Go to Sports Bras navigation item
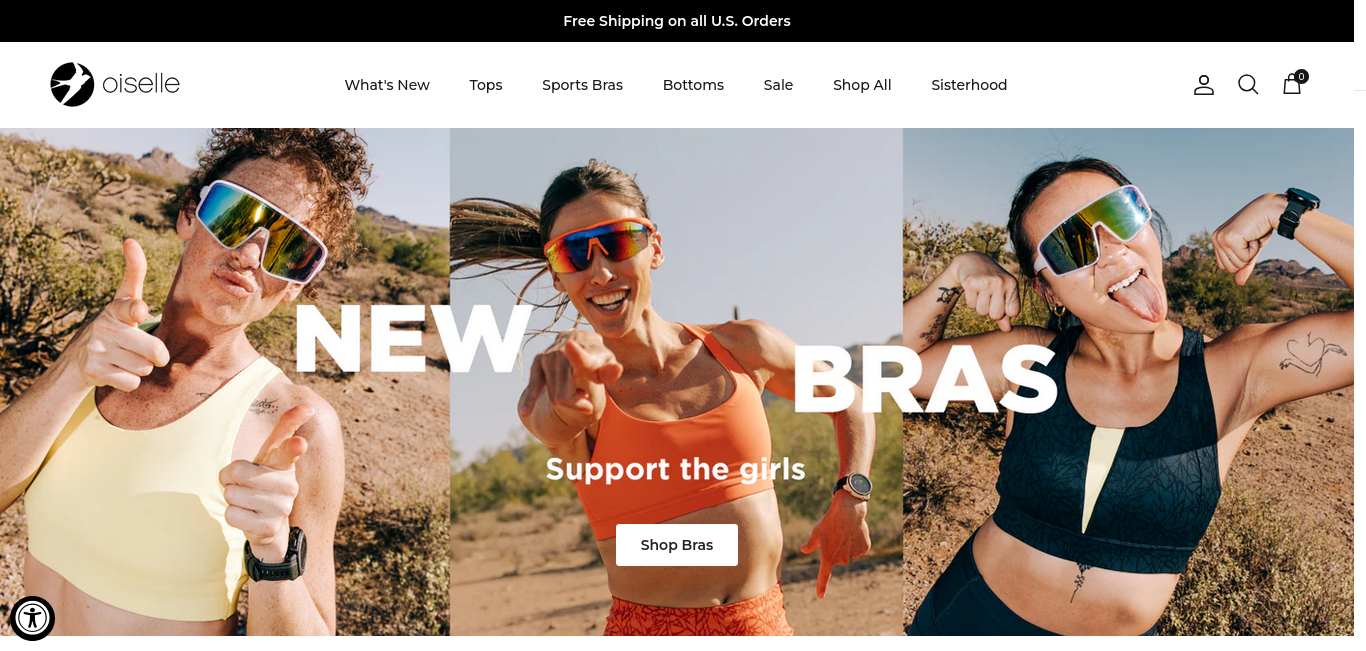The width and height of the screenshot is (1366, 651). pyautogui.click(x=582, y=85)
